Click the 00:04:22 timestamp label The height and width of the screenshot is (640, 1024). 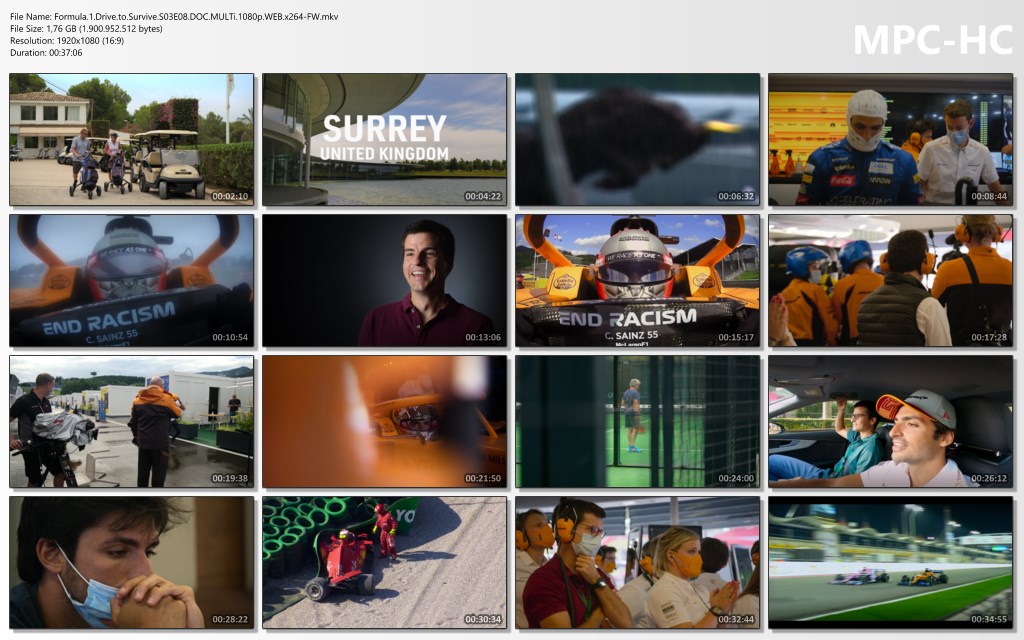tap(483, 197)
